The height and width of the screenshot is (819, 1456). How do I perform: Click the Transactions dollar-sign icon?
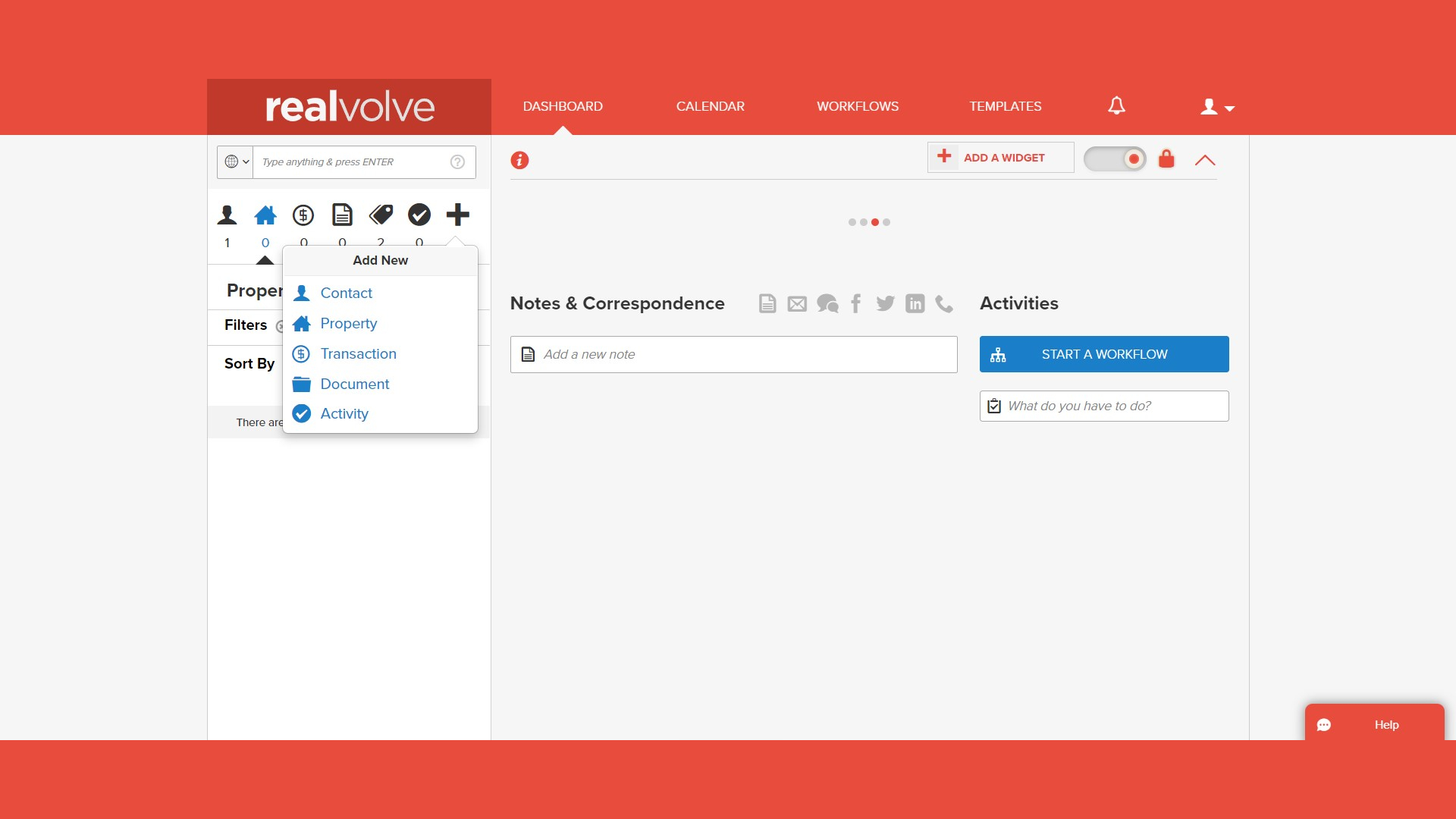(x=303, y=214)
